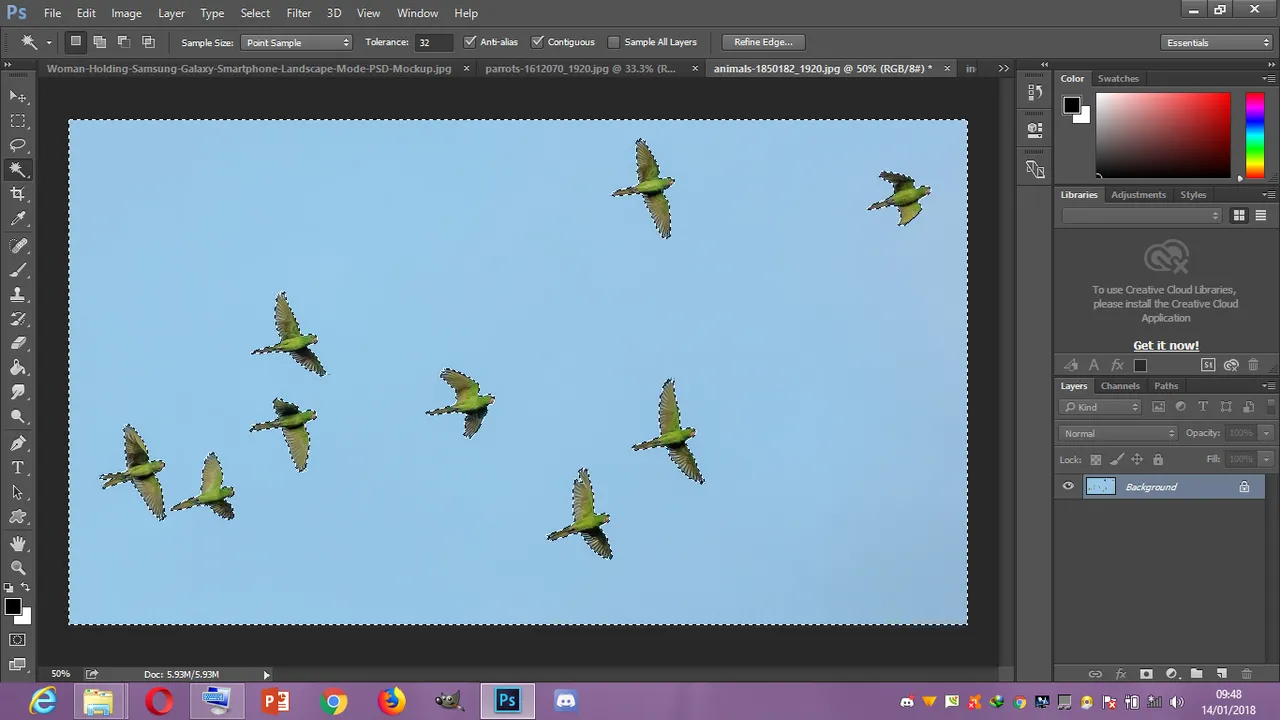Toggle Quick Mask mode icon
This screenshot has width=1280, height=720.
18,640
